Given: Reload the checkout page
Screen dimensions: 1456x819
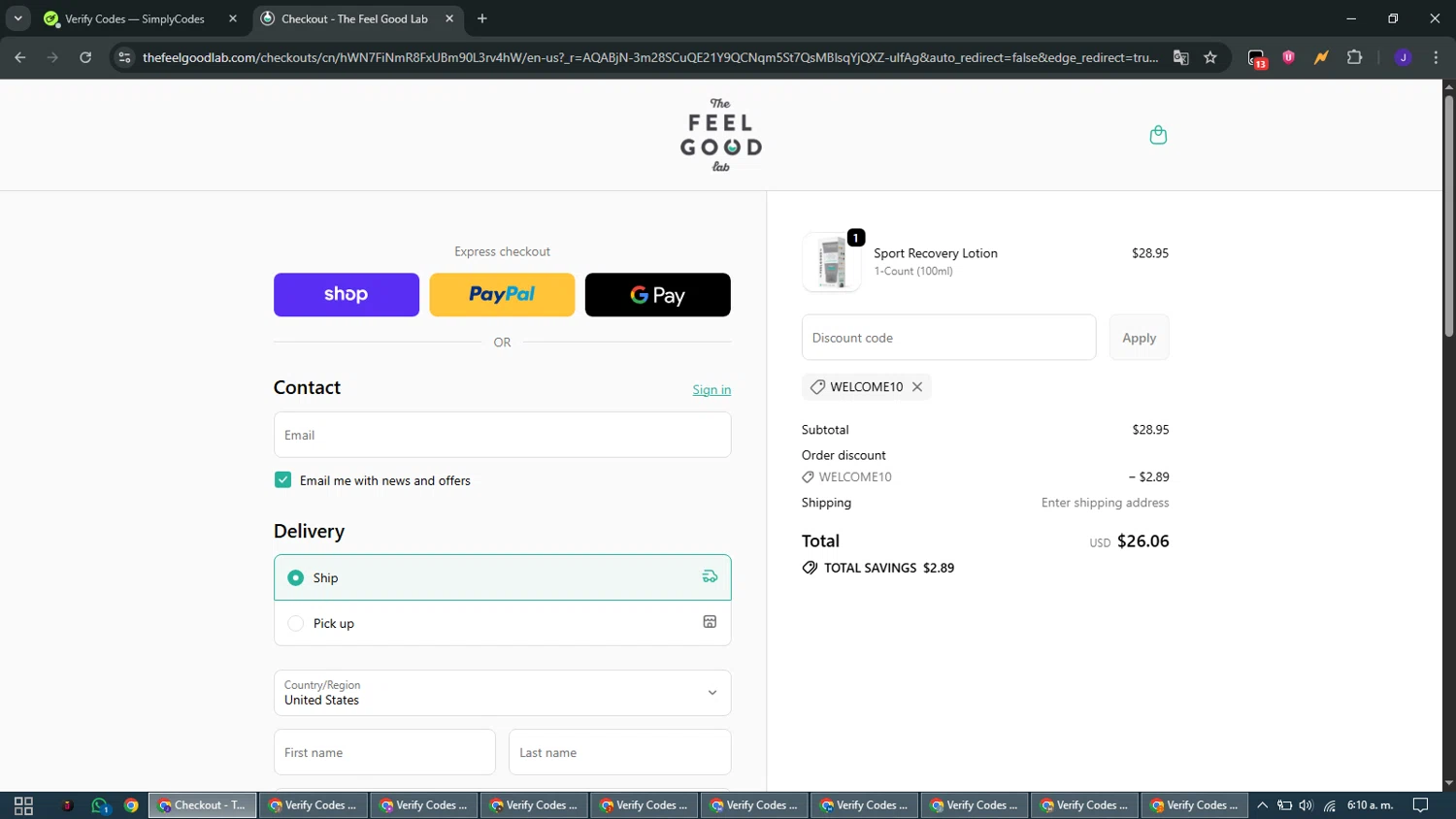Looking at the screenshot, I should (85, 57).
